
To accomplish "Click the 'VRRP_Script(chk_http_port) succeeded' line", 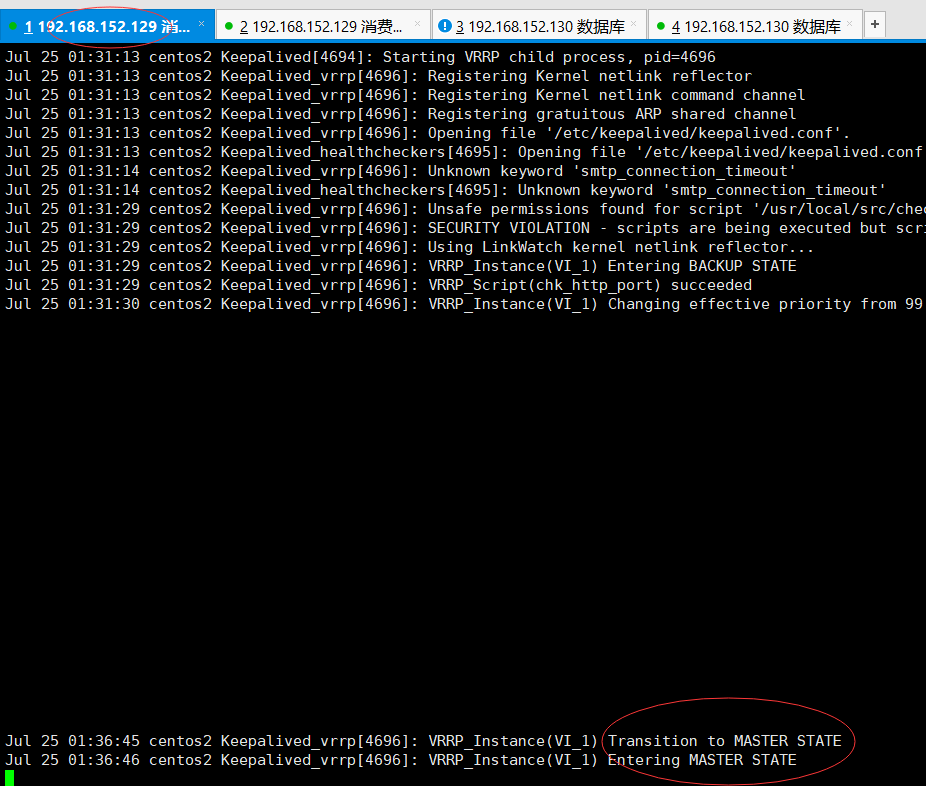I will (x=379, y=285).
